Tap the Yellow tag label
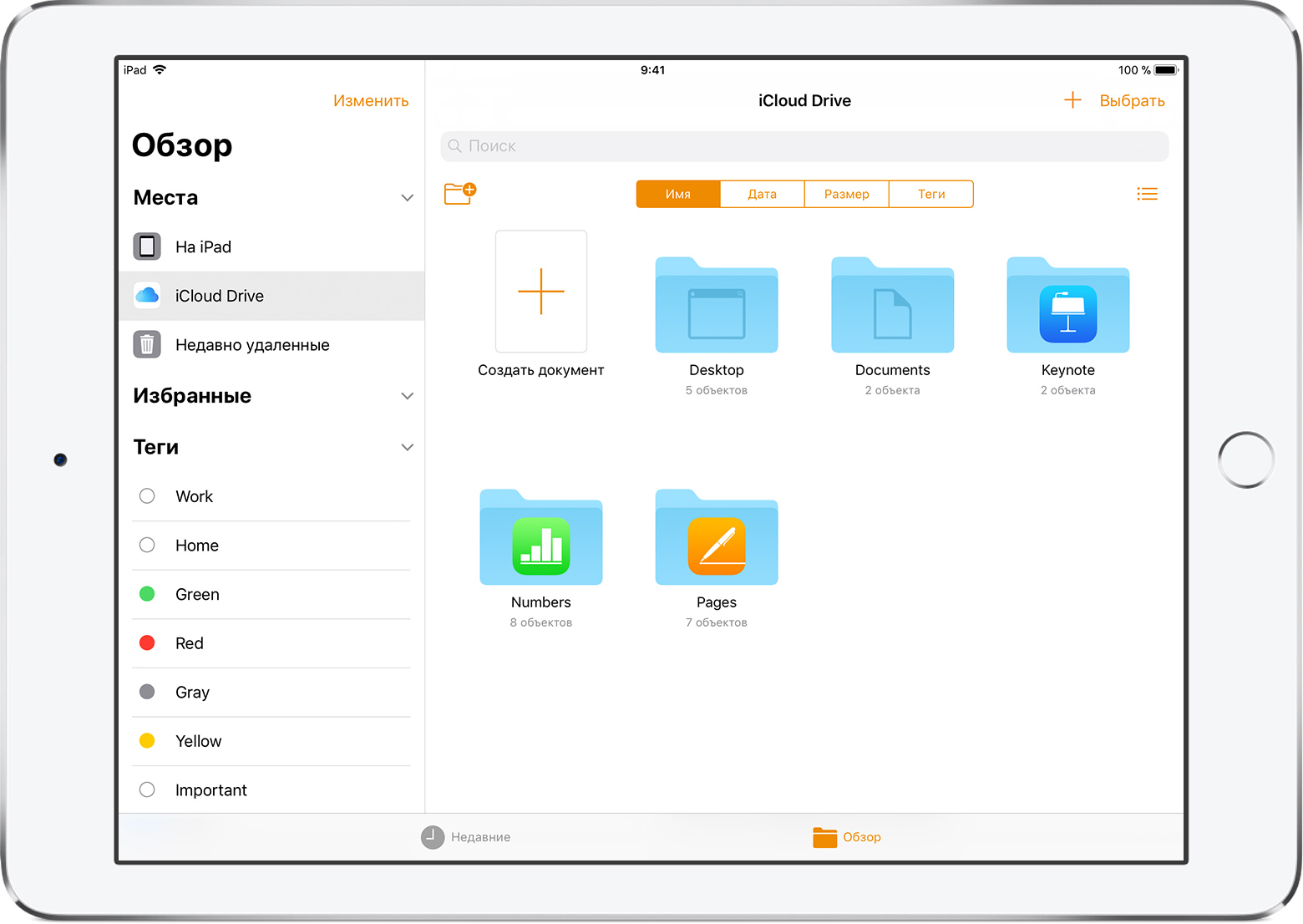The height and width of the screenshot is (924, 1303). coord(199,741)
